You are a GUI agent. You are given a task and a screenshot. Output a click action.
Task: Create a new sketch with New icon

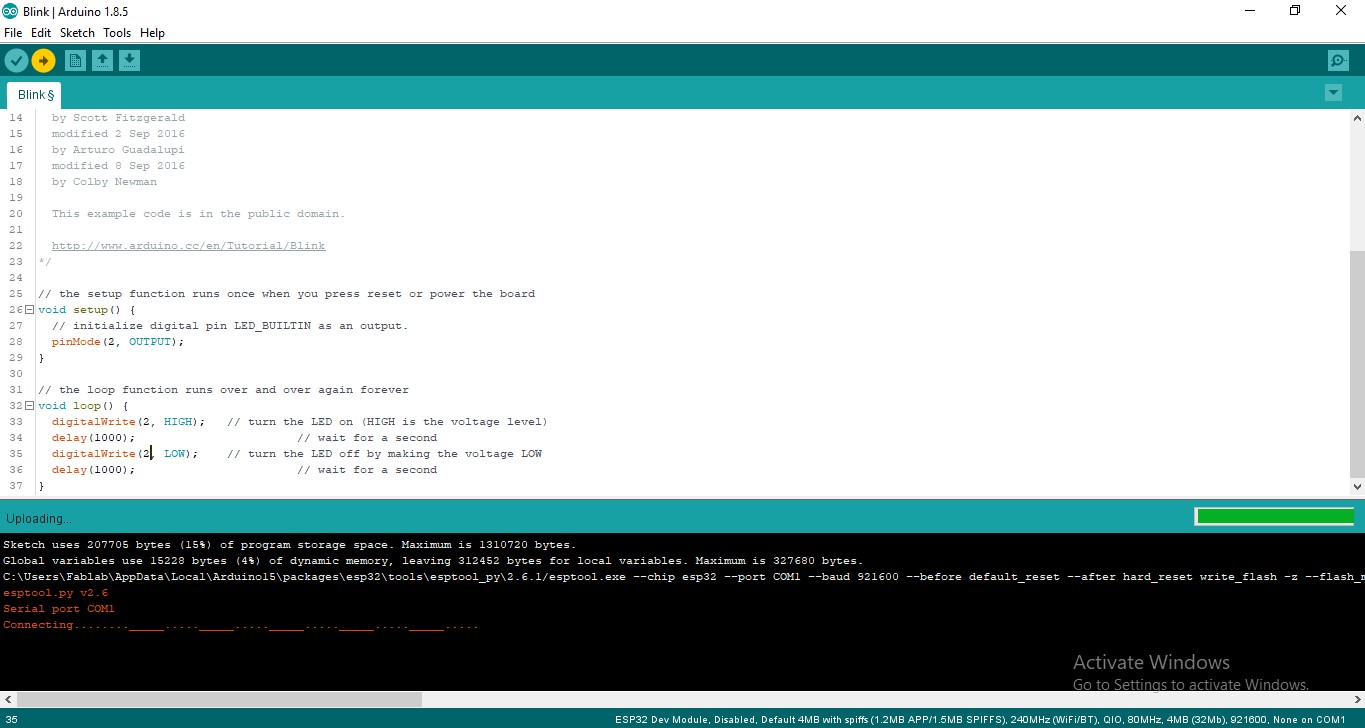pyautogui.click(x=75, y=61)
